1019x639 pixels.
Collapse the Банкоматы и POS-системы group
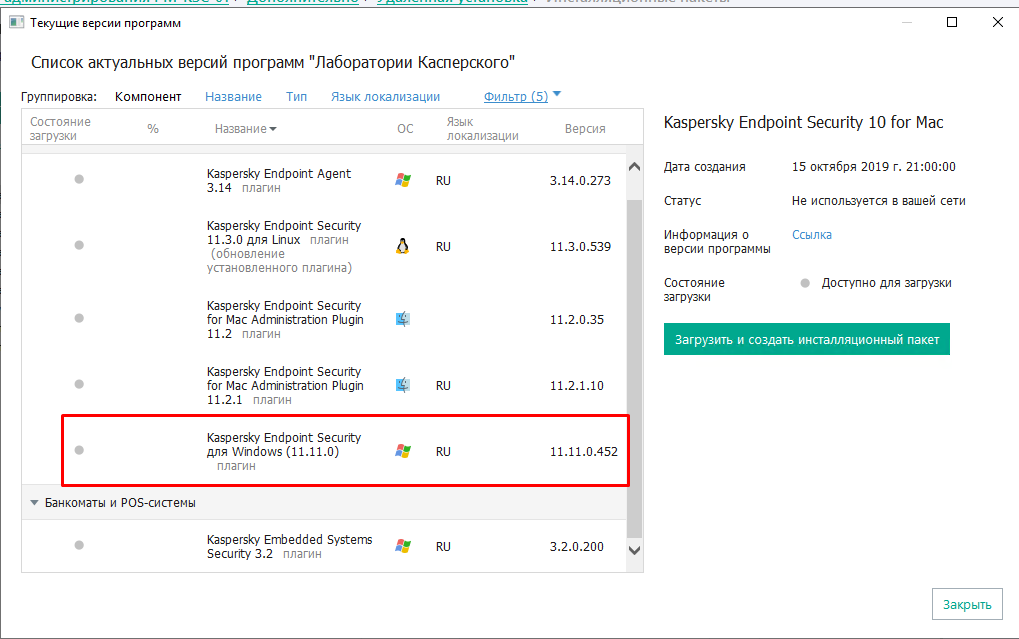tap(35, 503)
